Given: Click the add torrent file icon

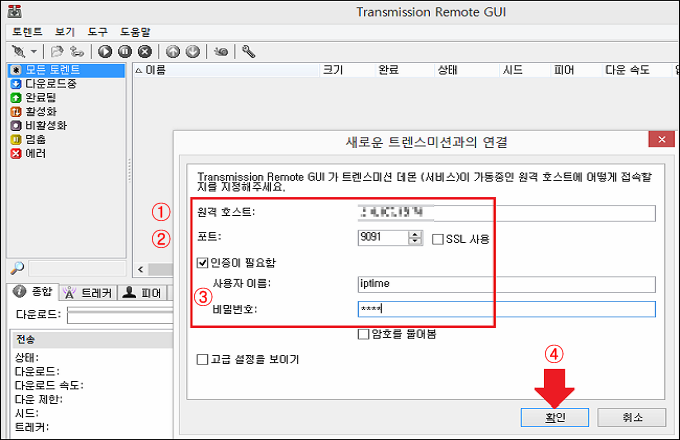Looking at the screenshot, I should [57, 52].
